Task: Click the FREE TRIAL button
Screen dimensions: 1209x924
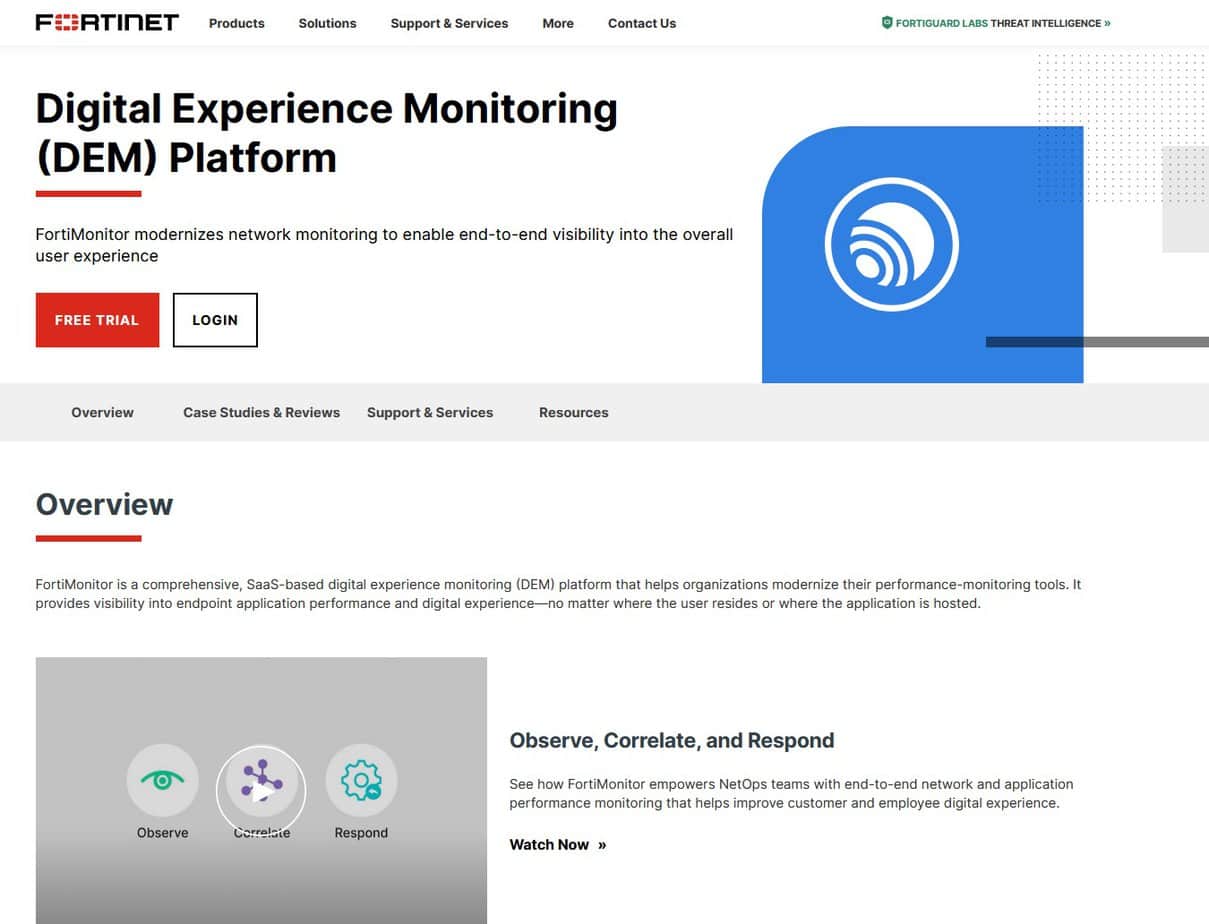Action: 97,320
